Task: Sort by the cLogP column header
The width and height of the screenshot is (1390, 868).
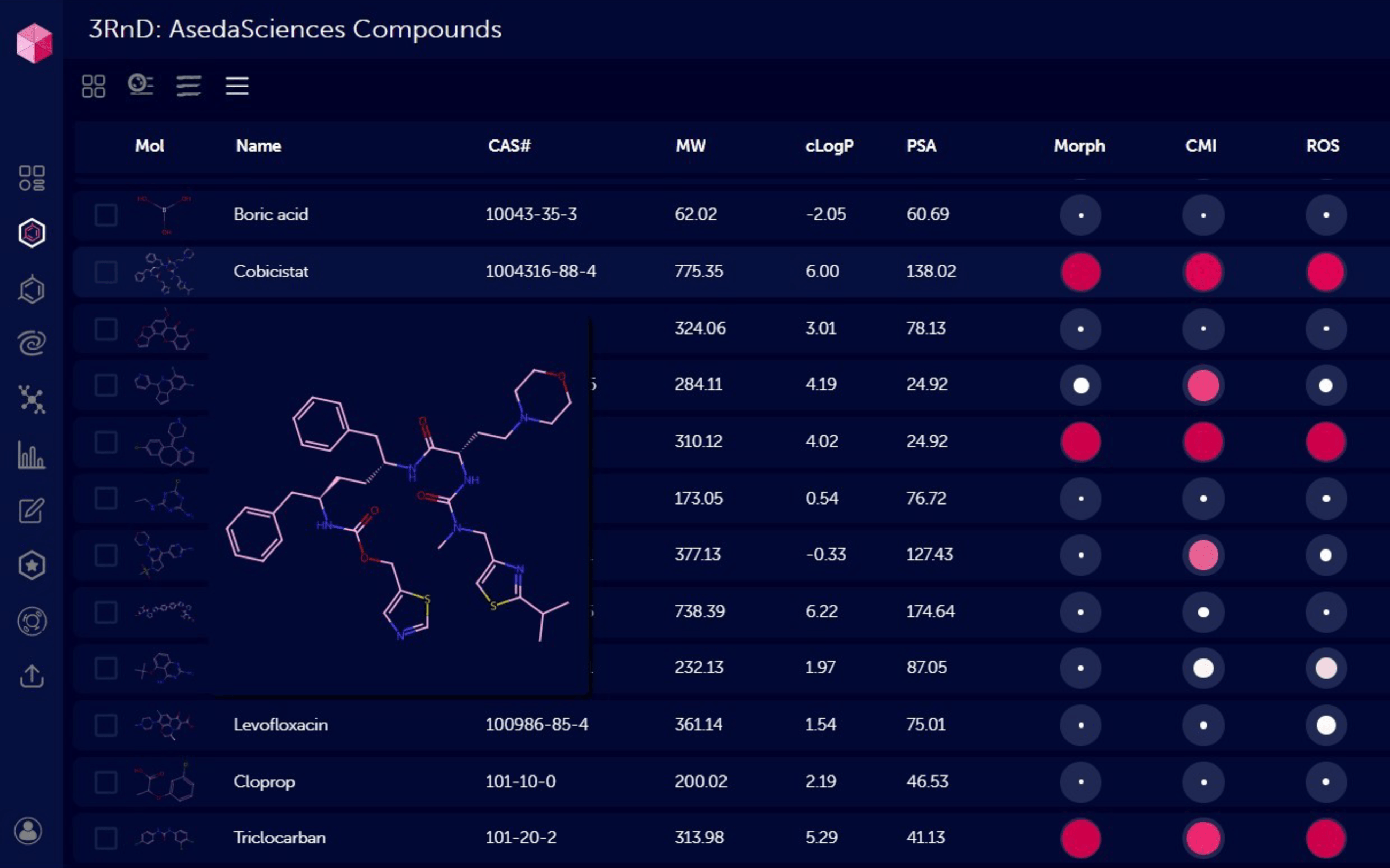Action: point(829,146)
